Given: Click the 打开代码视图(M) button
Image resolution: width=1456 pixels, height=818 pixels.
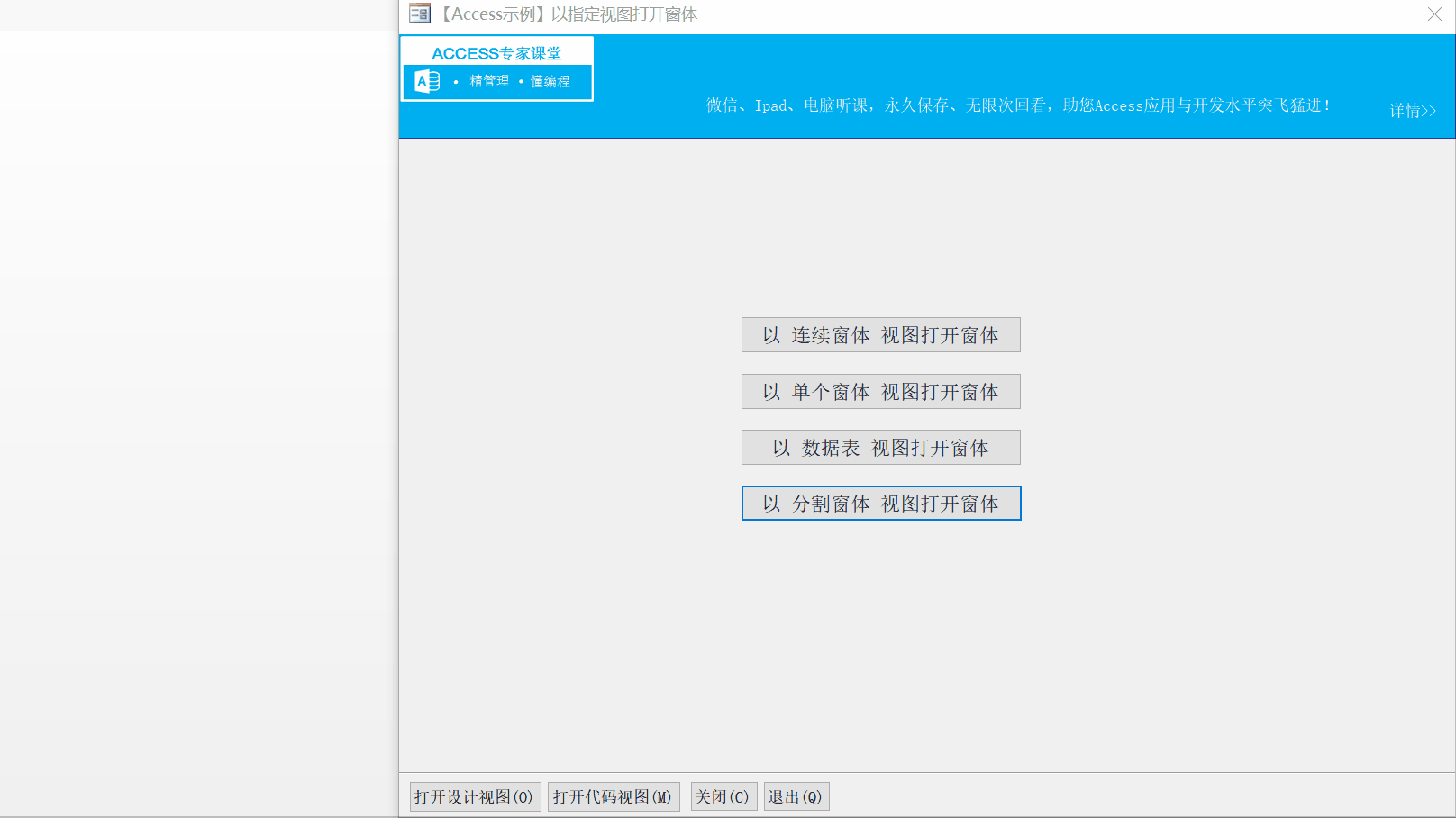Looking at the screenshot, I should (x=613, y=797).
